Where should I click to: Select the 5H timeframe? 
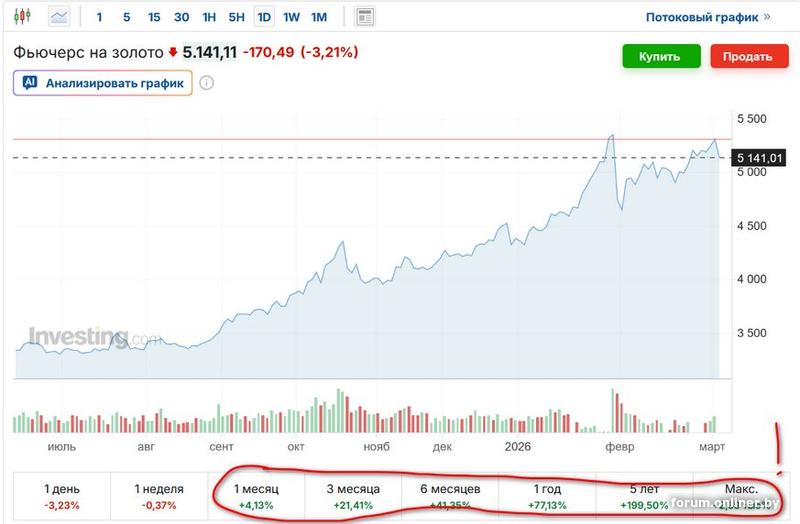coord(237,17)
